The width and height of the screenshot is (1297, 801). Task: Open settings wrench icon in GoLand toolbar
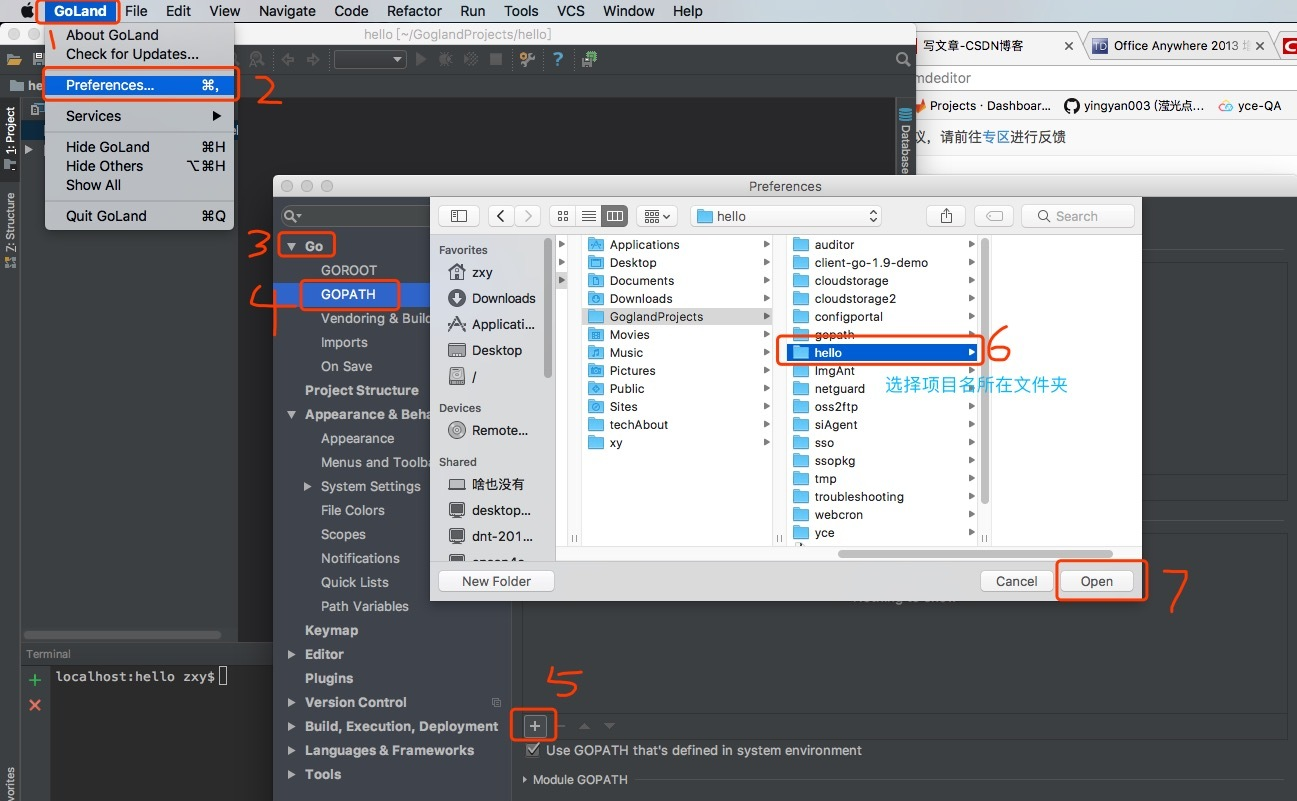coord(527,60)
